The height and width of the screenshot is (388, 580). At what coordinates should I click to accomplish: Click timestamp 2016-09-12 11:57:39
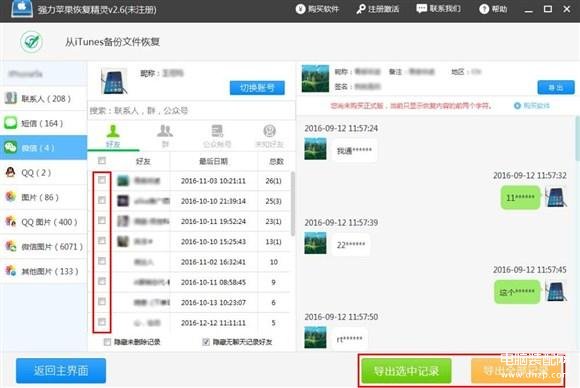(x=341, y=223)
